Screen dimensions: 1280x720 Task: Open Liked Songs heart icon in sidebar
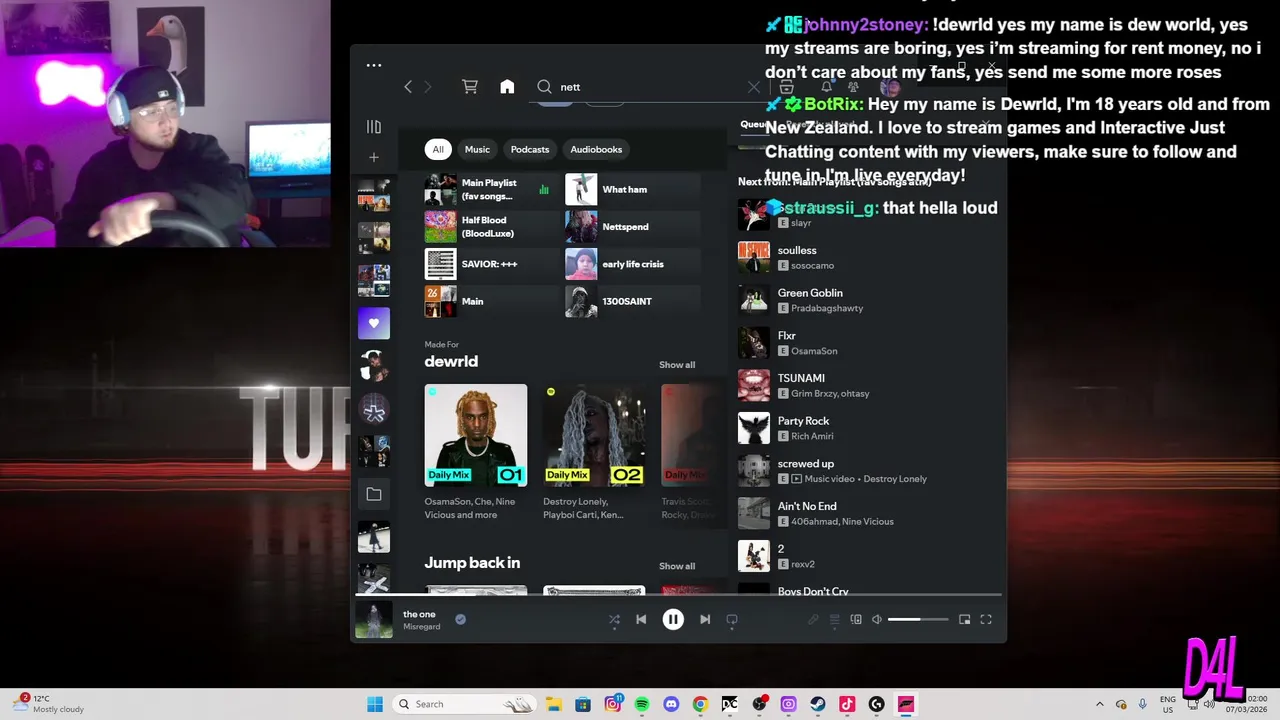374,323
